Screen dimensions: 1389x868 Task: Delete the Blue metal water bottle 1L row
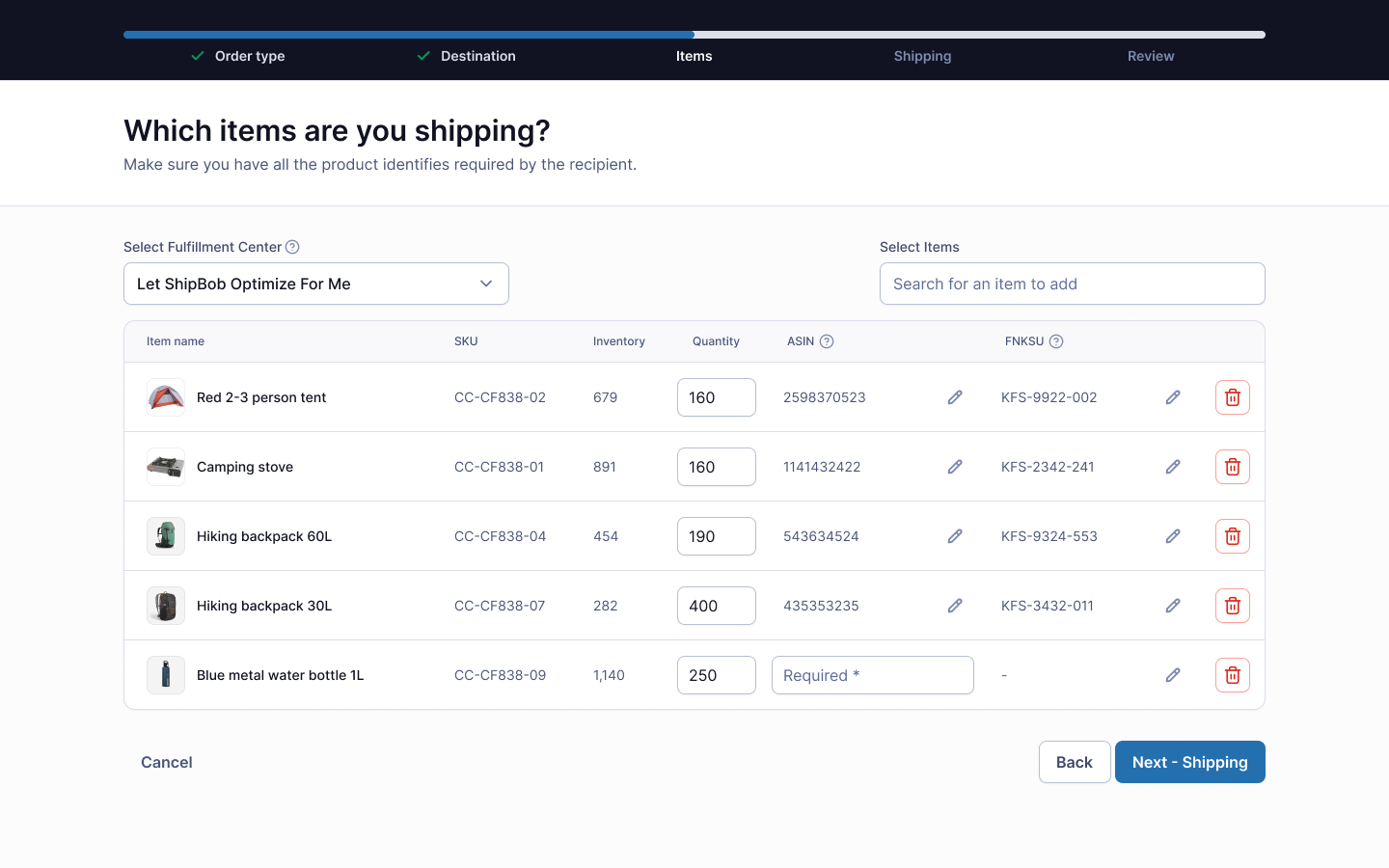pos(1232,675)
